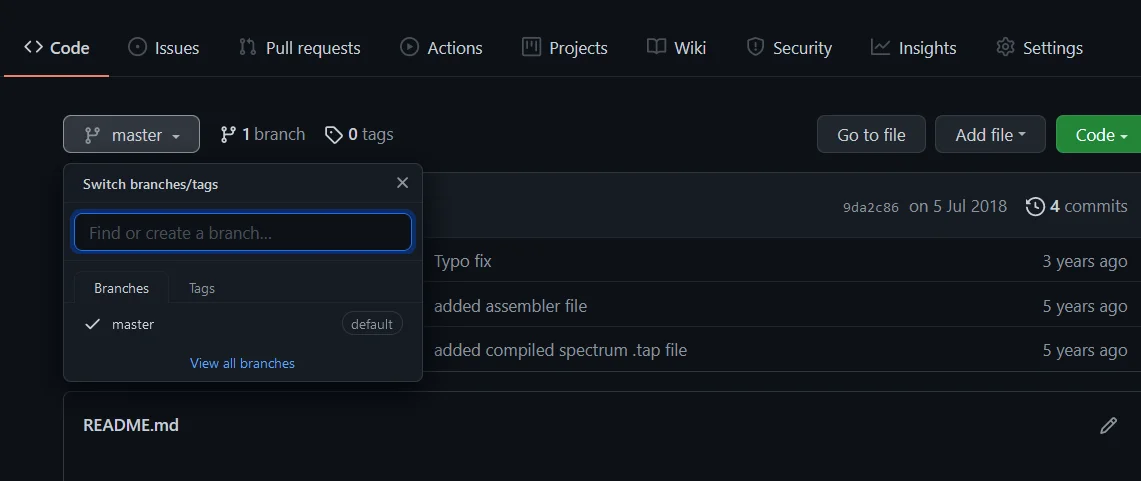This screenshot has width=1141, height=481.
Task: Open the Pull requests tab
Action: click(299, 48)
